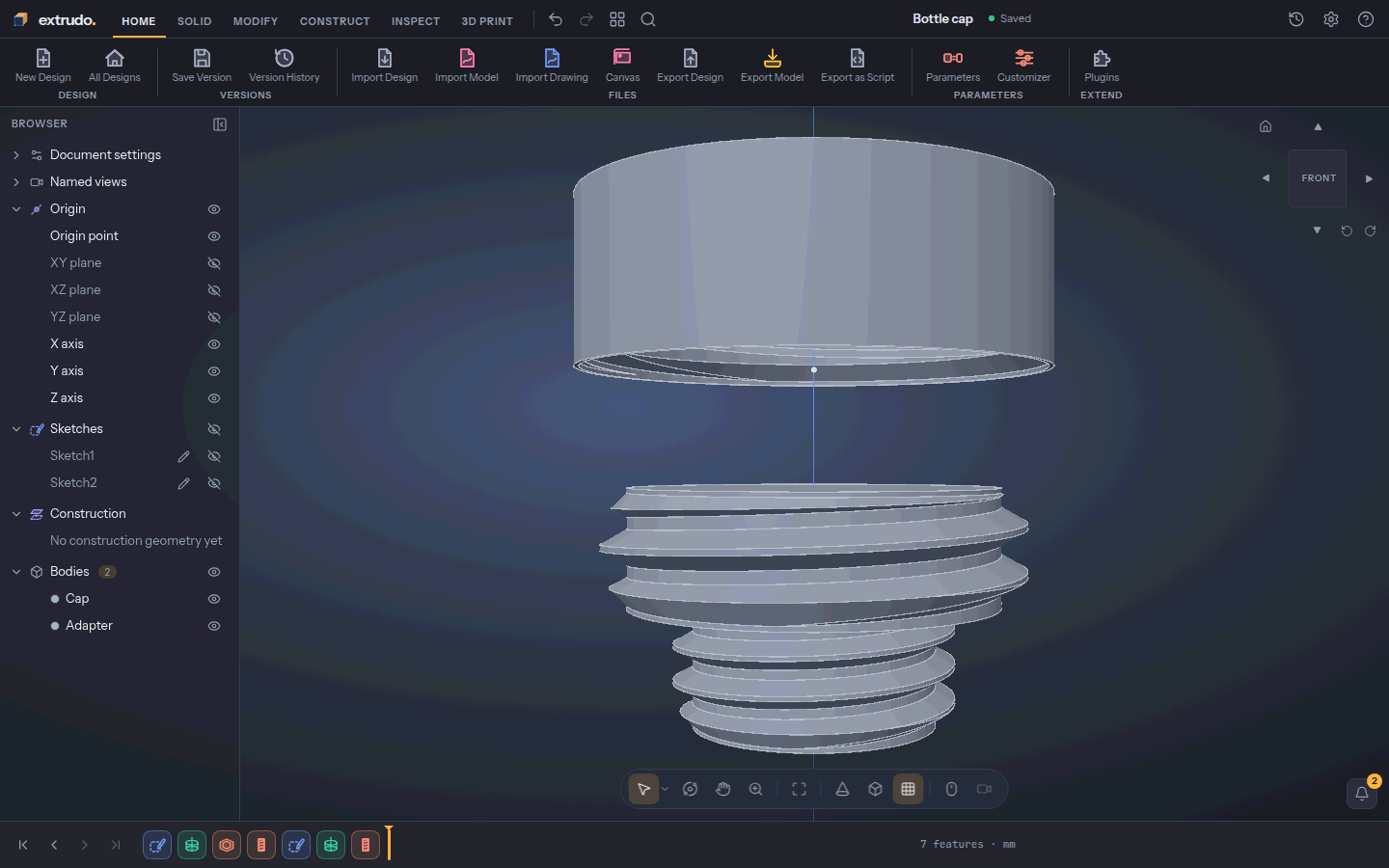Show the XY plane

(214, 263)
